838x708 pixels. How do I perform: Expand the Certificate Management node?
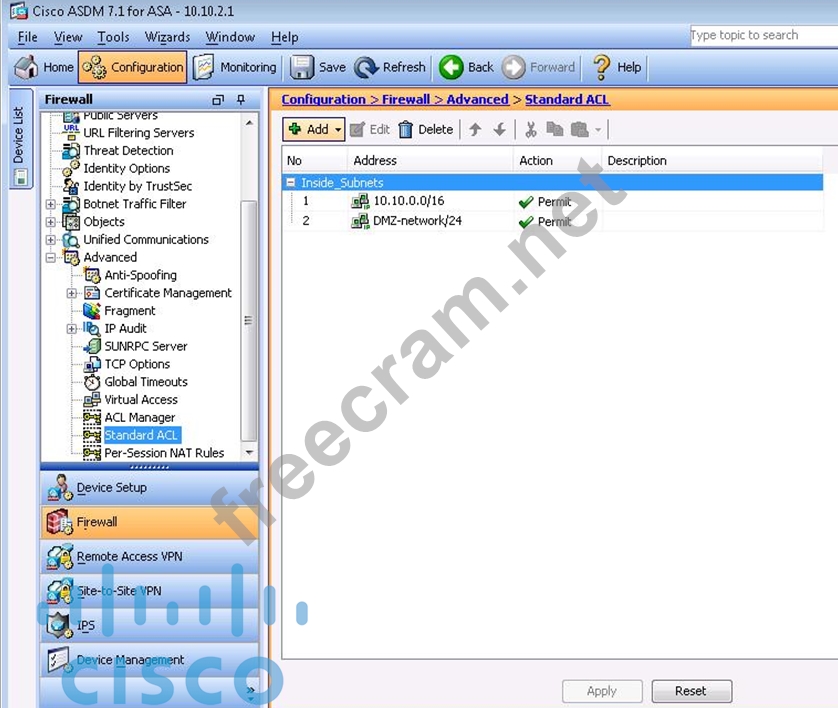coord(72,293)
